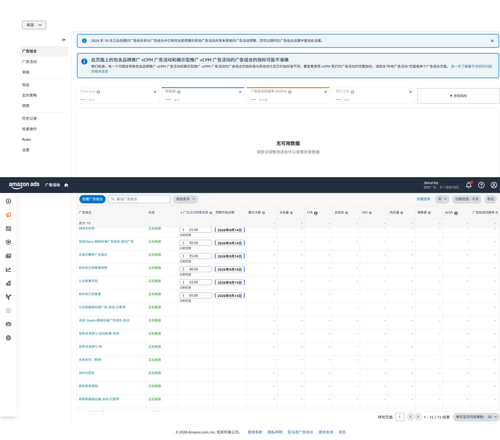The width and height of the screenshot is (500, 440).
Task: Open the grid squares rail icon
Action: 8,228
